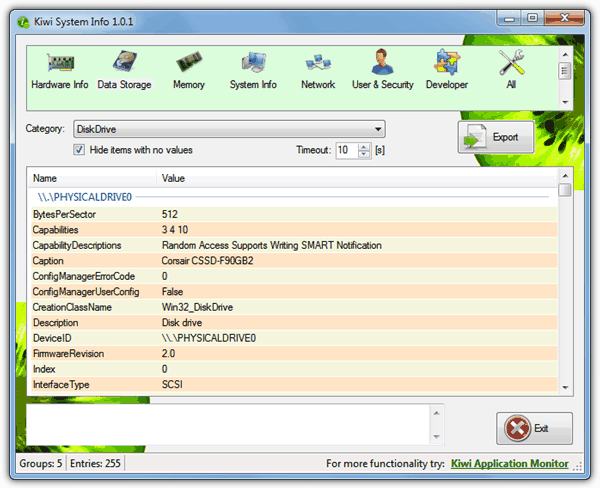Select the Memory icon

point(188,69)
